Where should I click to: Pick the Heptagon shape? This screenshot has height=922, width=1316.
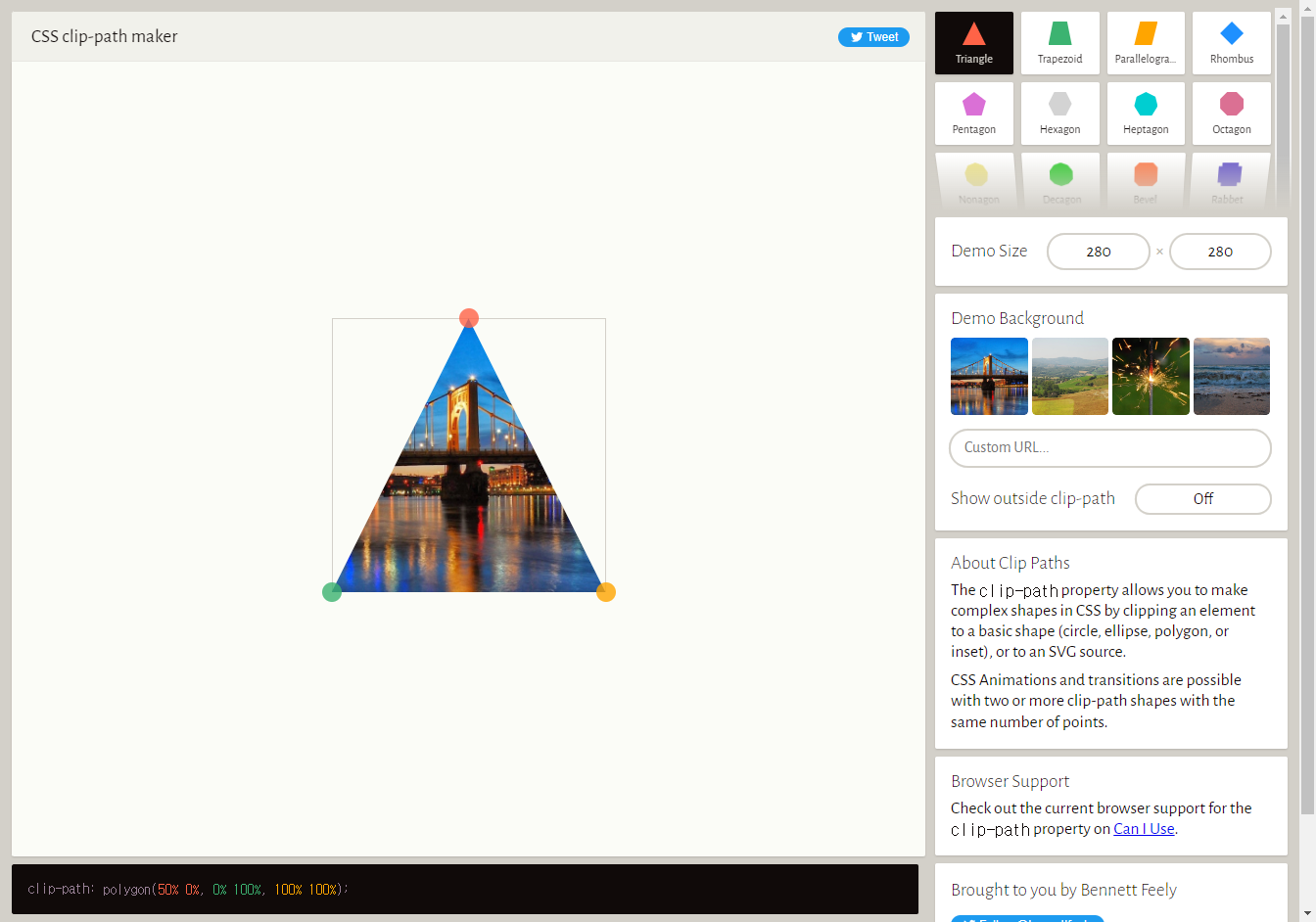coord(1146,114)
